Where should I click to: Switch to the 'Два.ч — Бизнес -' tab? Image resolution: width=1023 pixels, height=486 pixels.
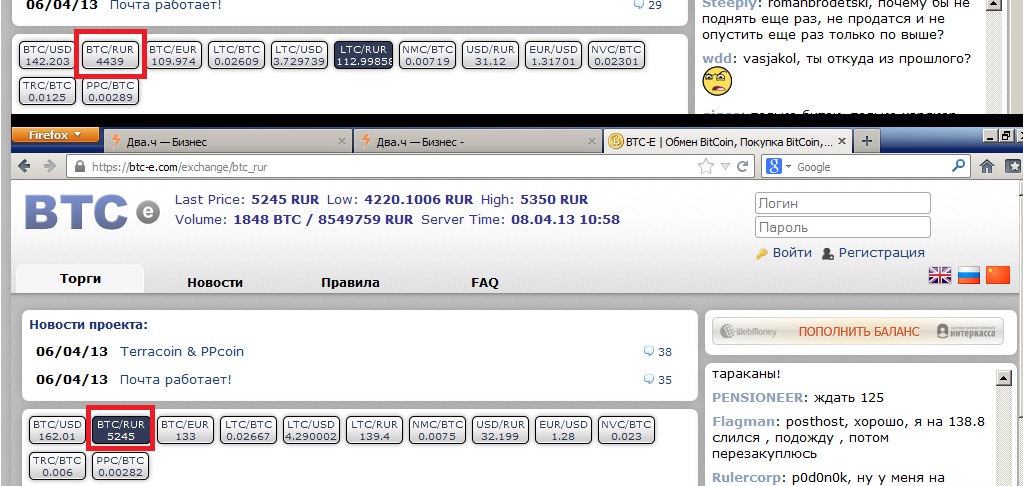point(478,141)
